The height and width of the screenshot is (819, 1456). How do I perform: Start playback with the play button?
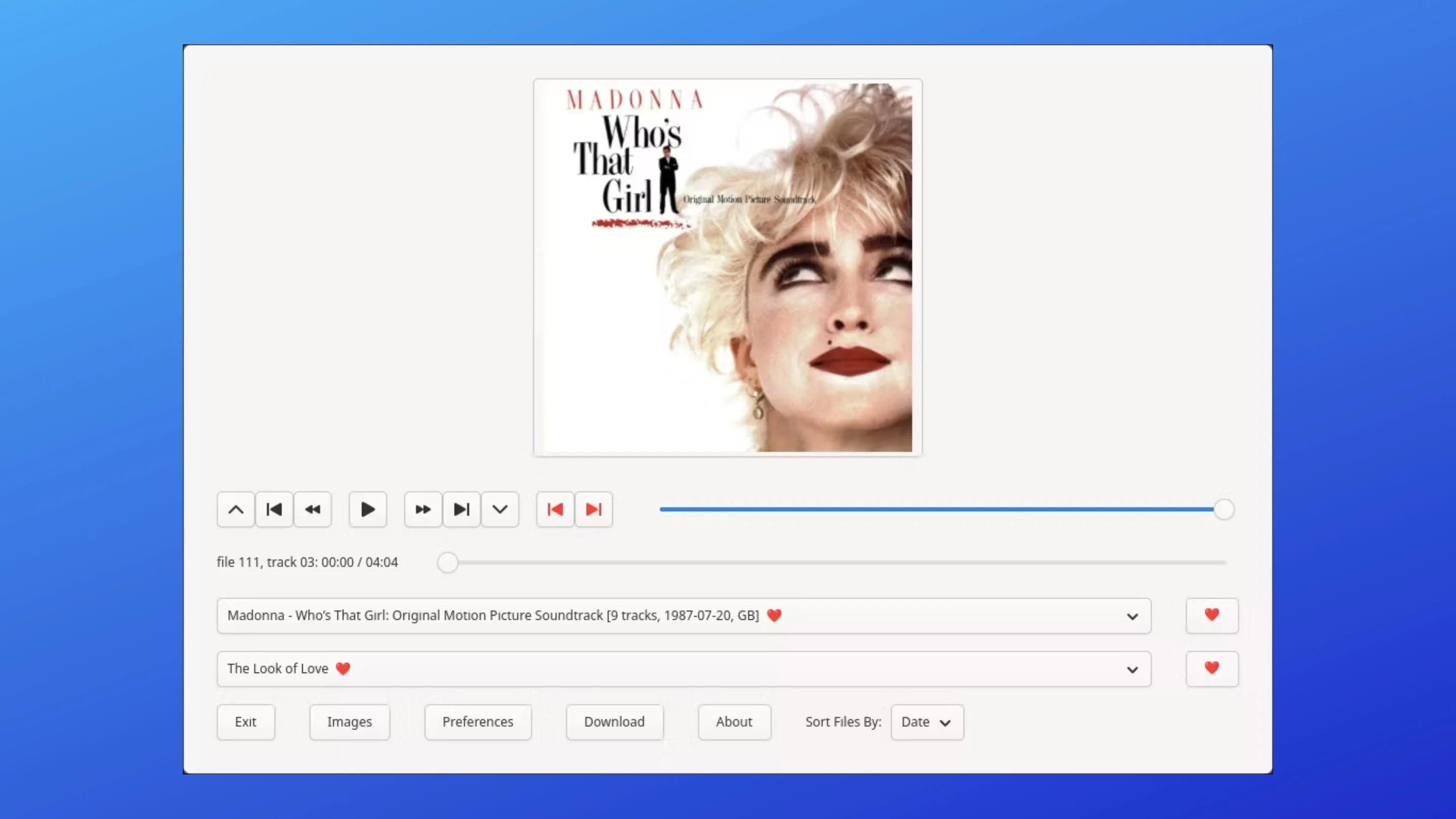[x=368, y=510]
